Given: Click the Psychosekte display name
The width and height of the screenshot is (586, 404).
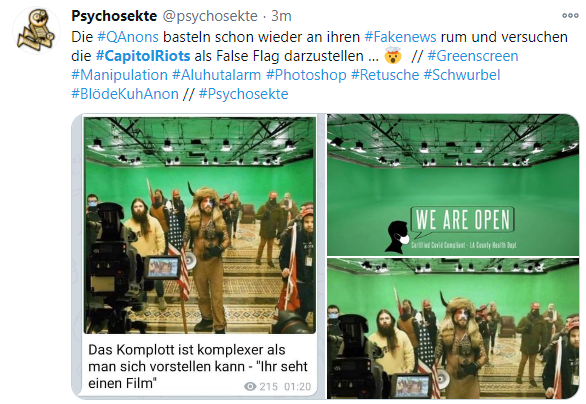Looking at the screenshot, I should 114,16.
